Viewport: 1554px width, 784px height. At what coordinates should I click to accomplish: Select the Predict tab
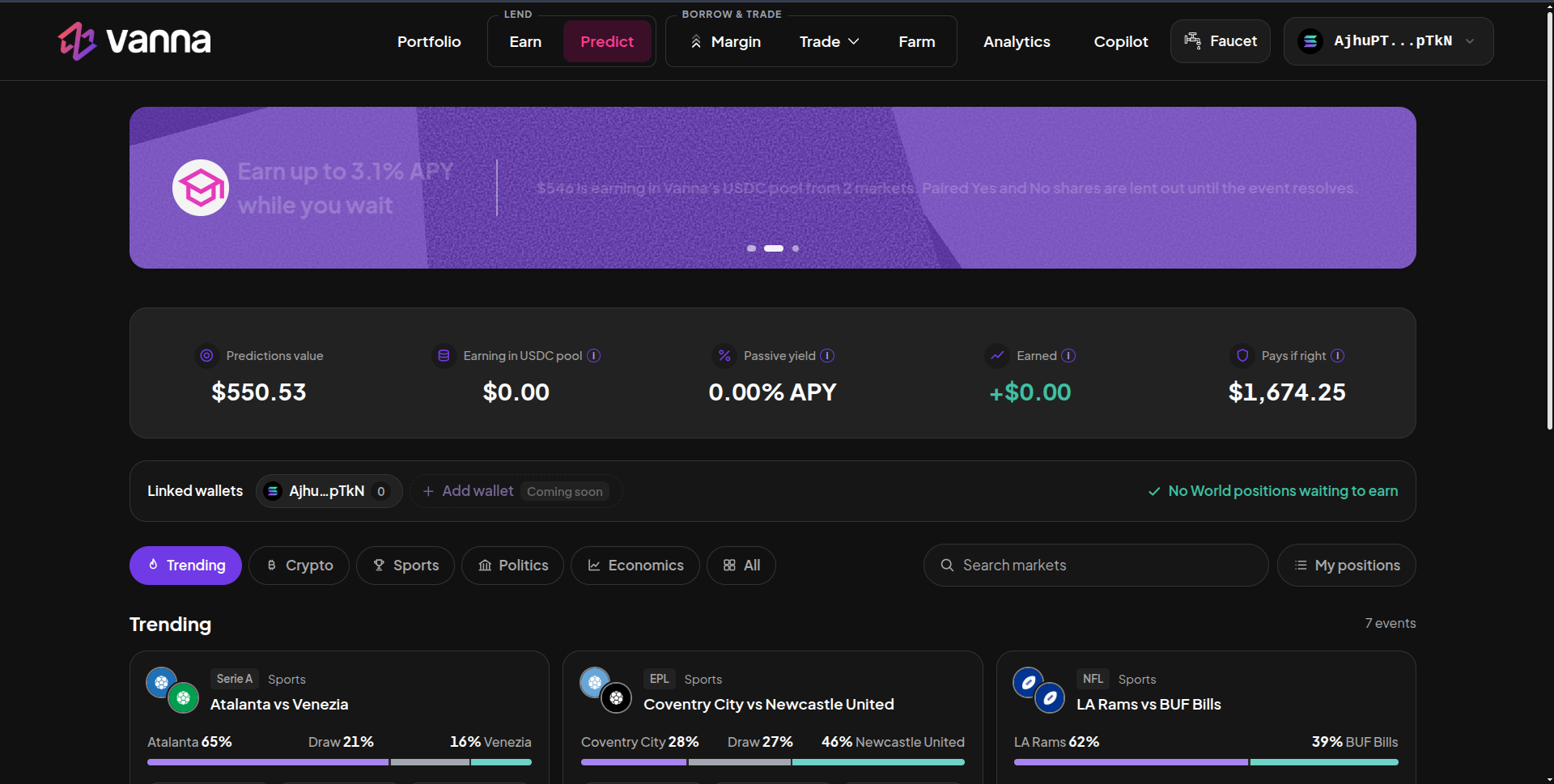coord(607,41)
